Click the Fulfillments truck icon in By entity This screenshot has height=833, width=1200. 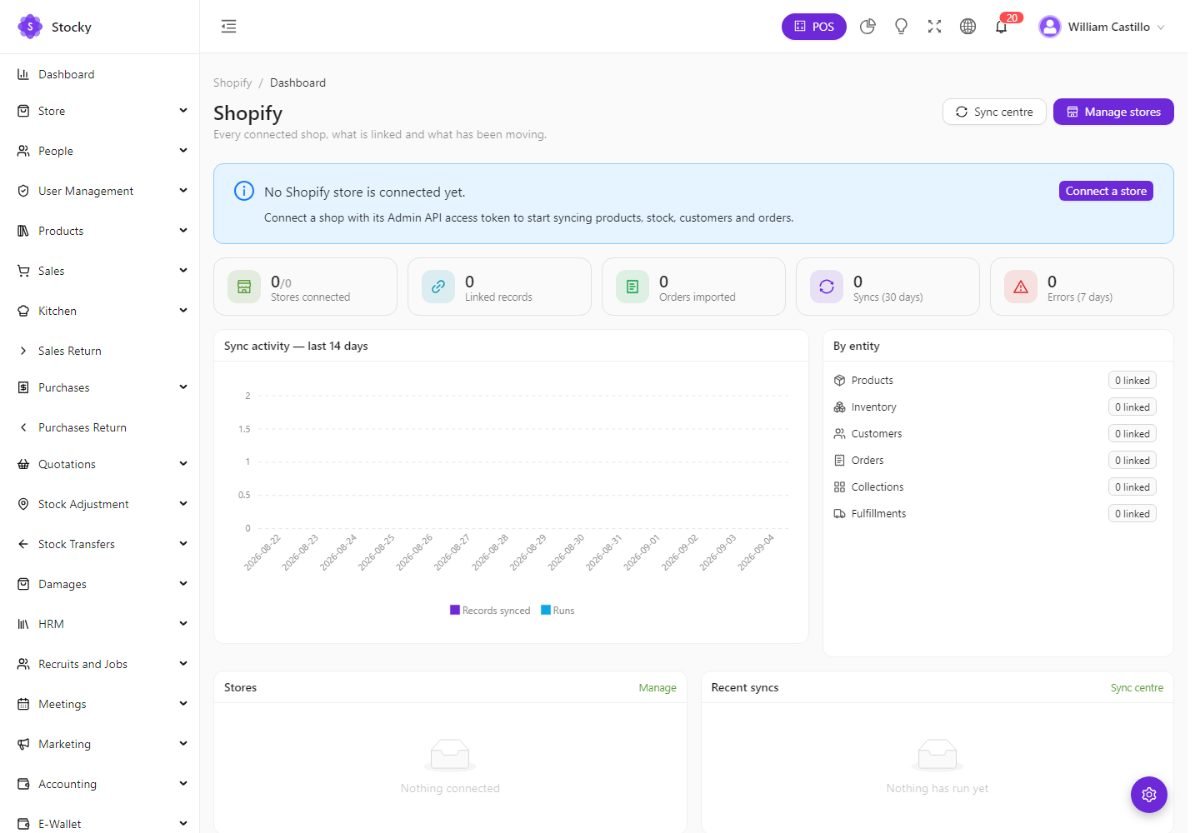coord(839,514)
